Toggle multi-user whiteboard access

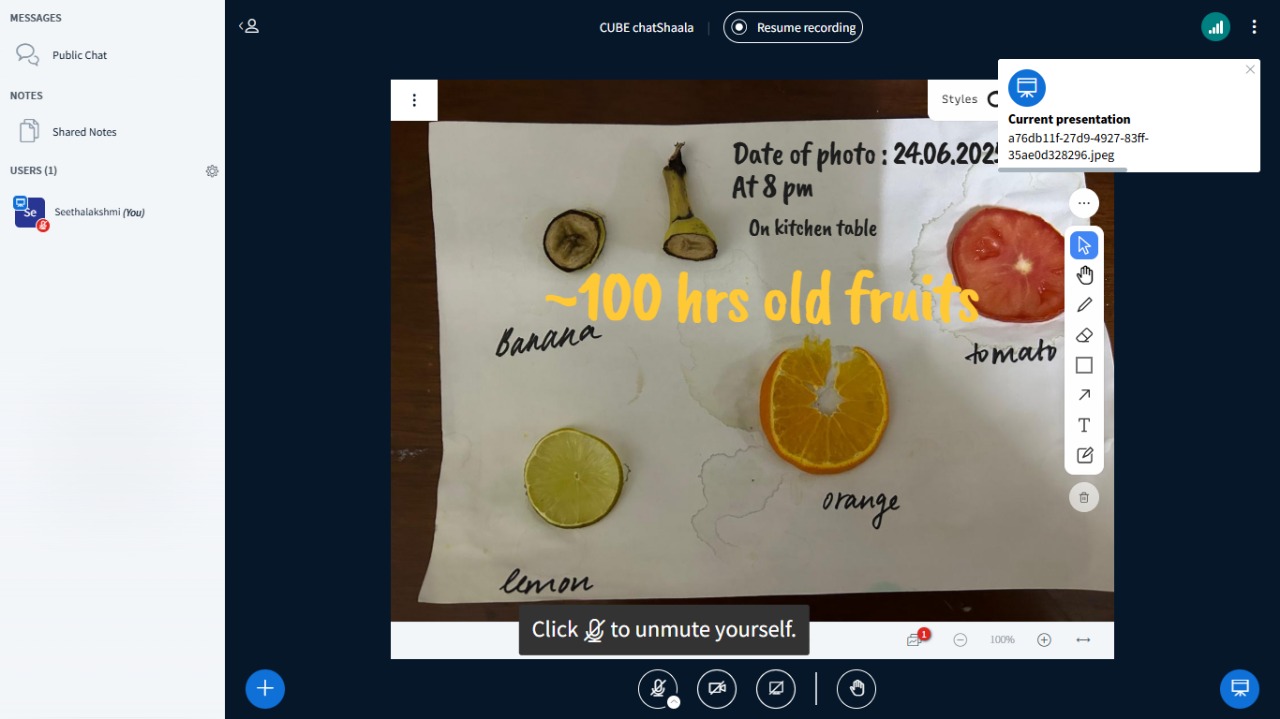(915, 640)
